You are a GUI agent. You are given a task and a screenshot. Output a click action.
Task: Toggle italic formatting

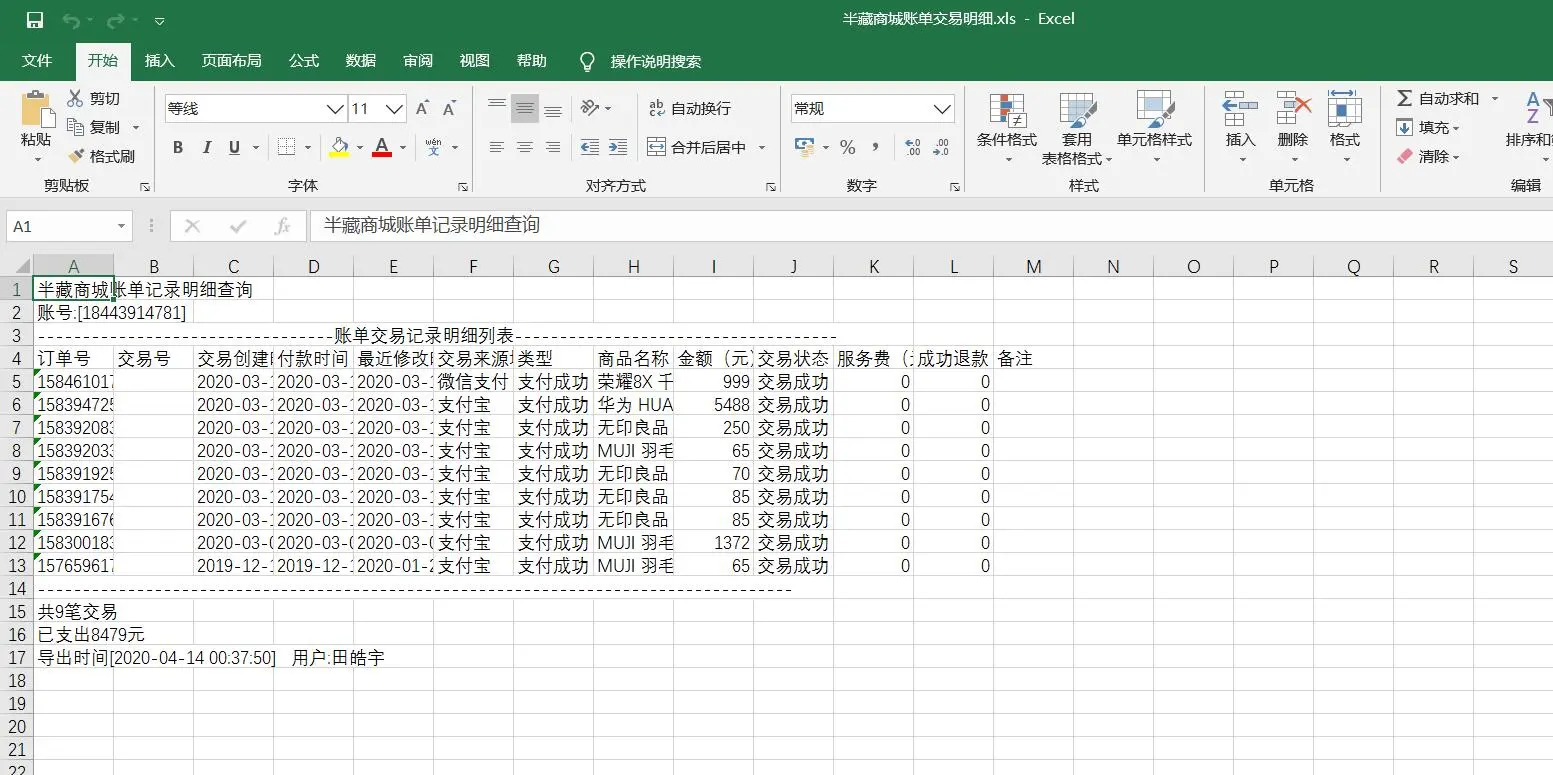pyautogui.click(x=205, y=146)
